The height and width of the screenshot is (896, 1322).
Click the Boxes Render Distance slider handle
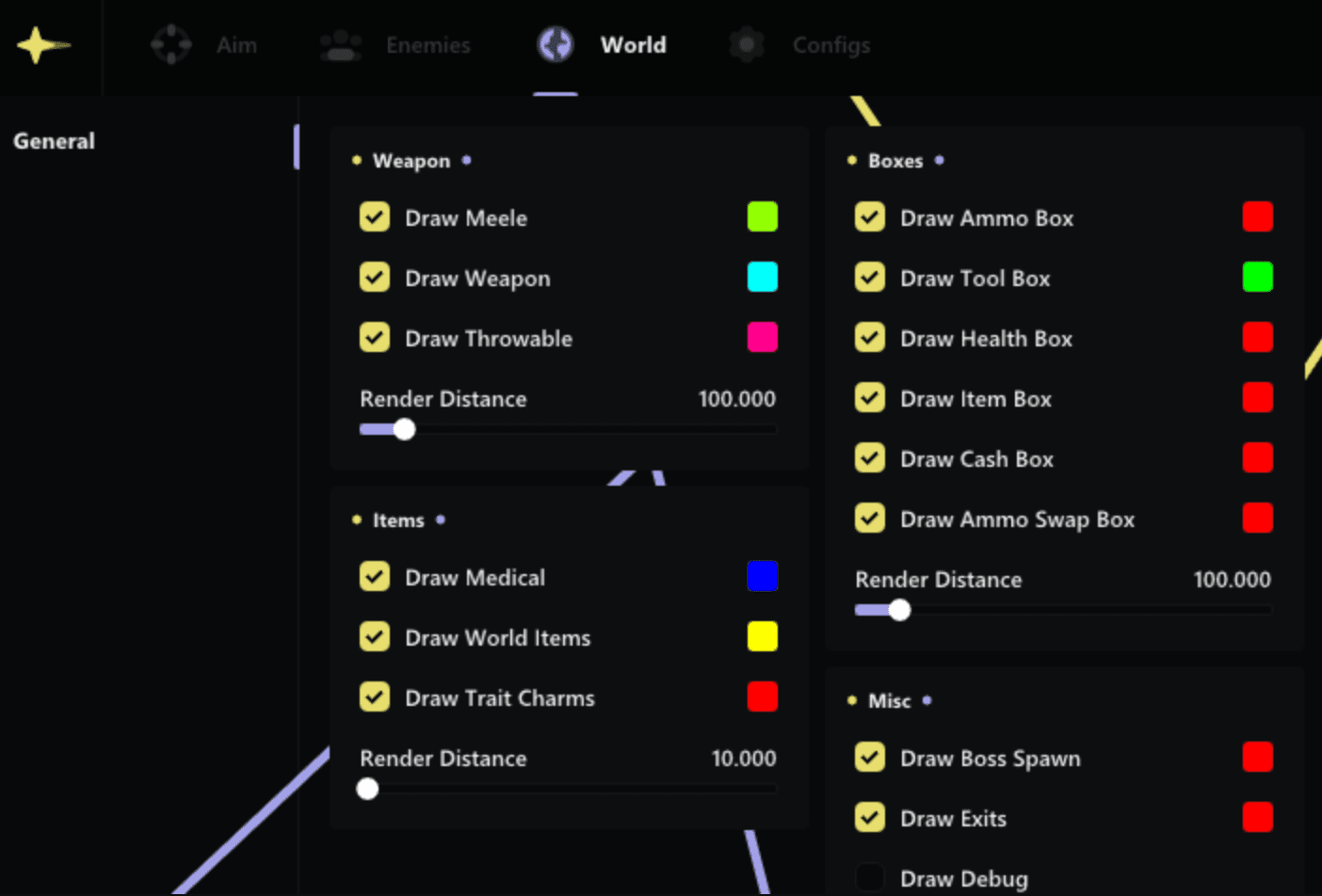[899, 610]
